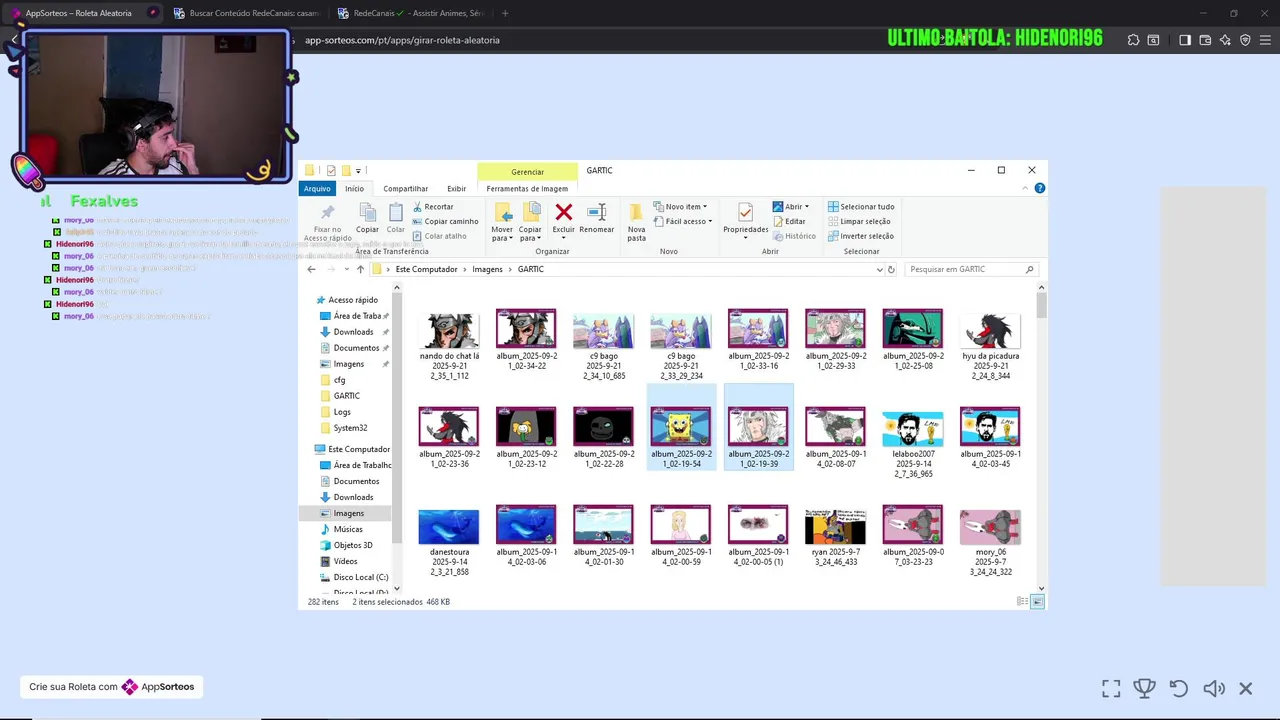1280x720 pixels.
Task: Click the fullscreen icon on roulette page
Action: coord(1111,688)
